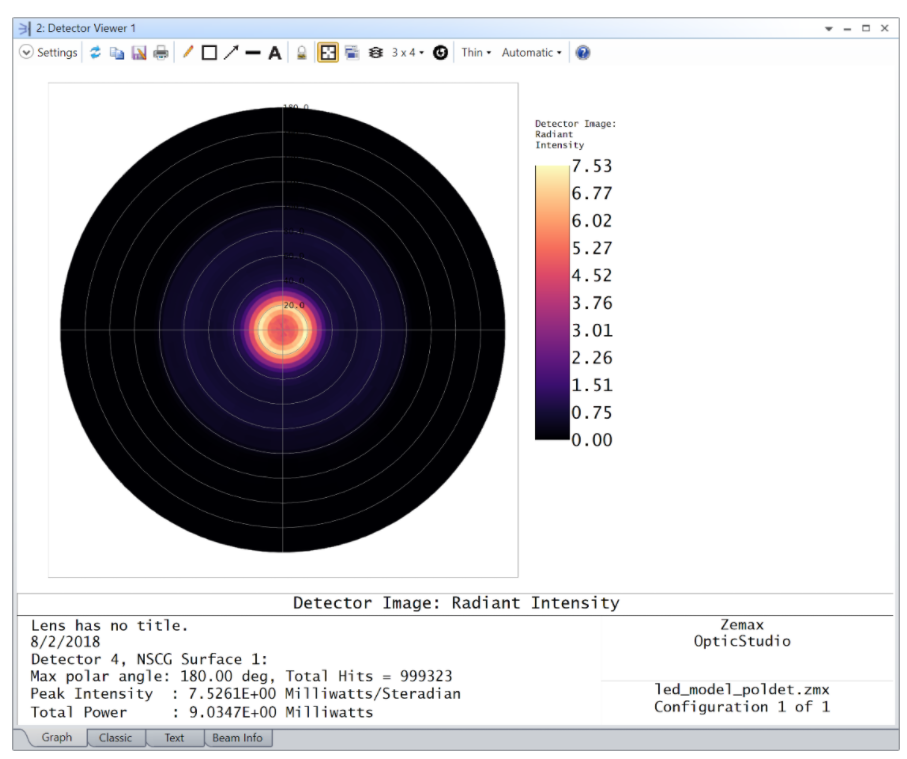This screenshot has width=907, height=759.
Task: Expand the Settings chevron
Action: click(27, 53)
